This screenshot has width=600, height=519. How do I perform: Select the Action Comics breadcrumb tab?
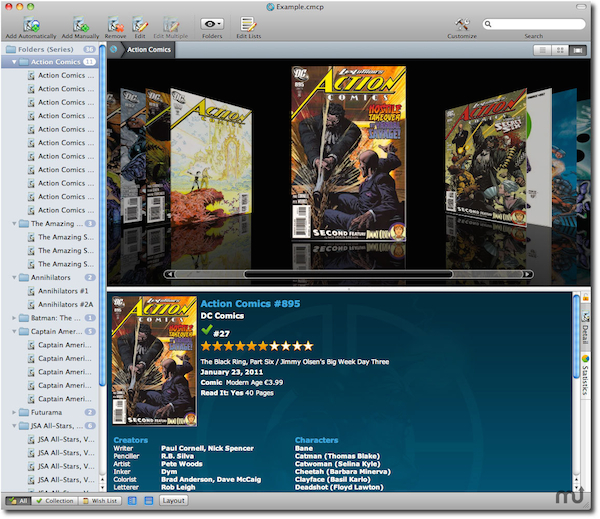tap(149, 50)
